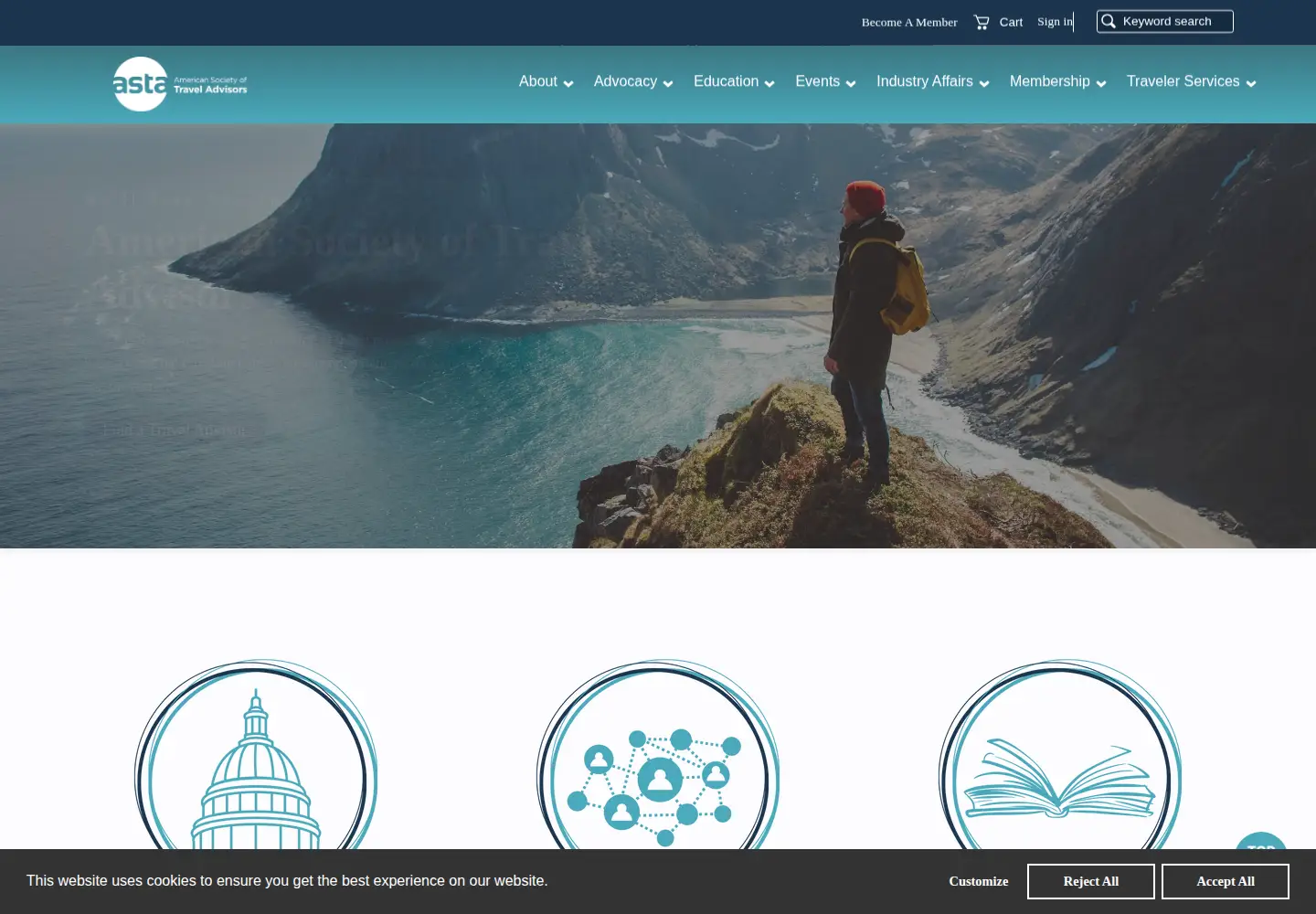
Task: Expand the Industry Affairs chevron
Action: (x=984, y=83)
